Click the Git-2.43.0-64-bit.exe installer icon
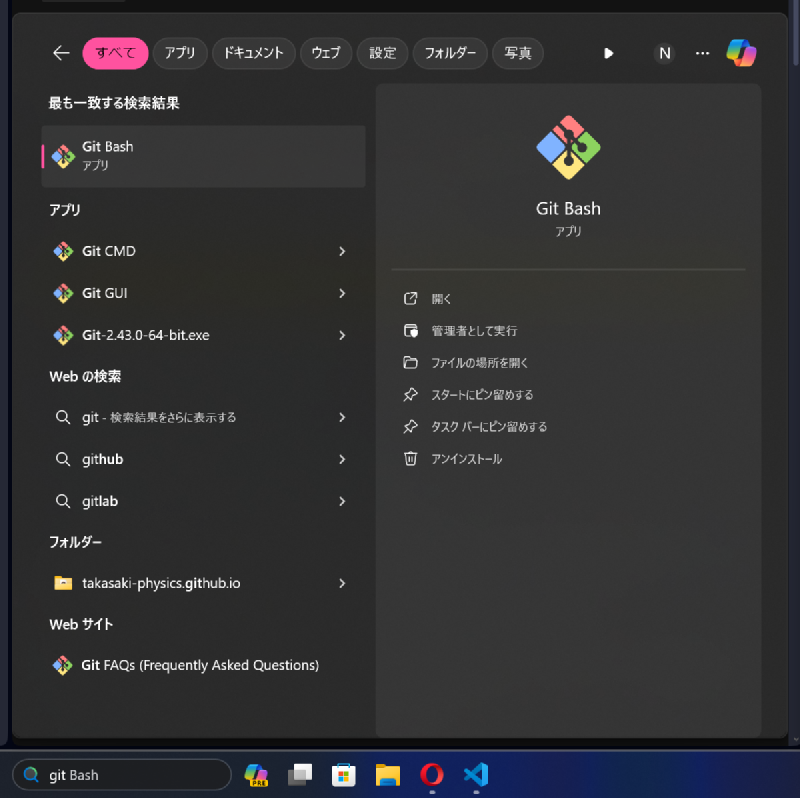The image size is (800, 798). coord(63,335)
